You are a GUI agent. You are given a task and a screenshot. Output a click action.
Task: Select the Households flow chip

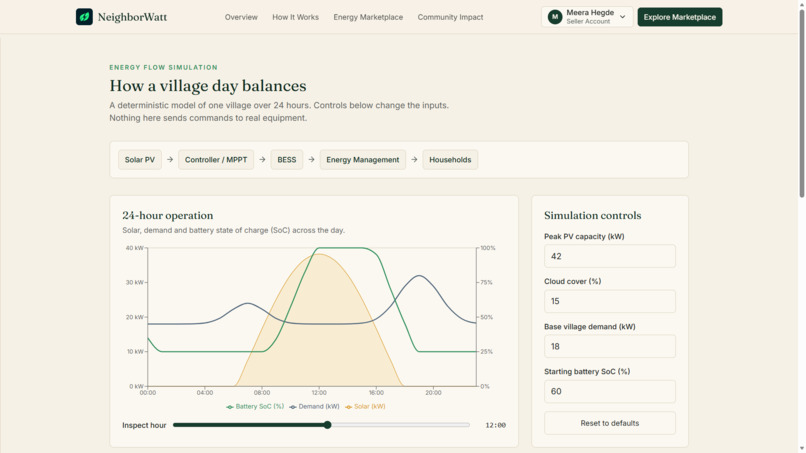(450, 160)
